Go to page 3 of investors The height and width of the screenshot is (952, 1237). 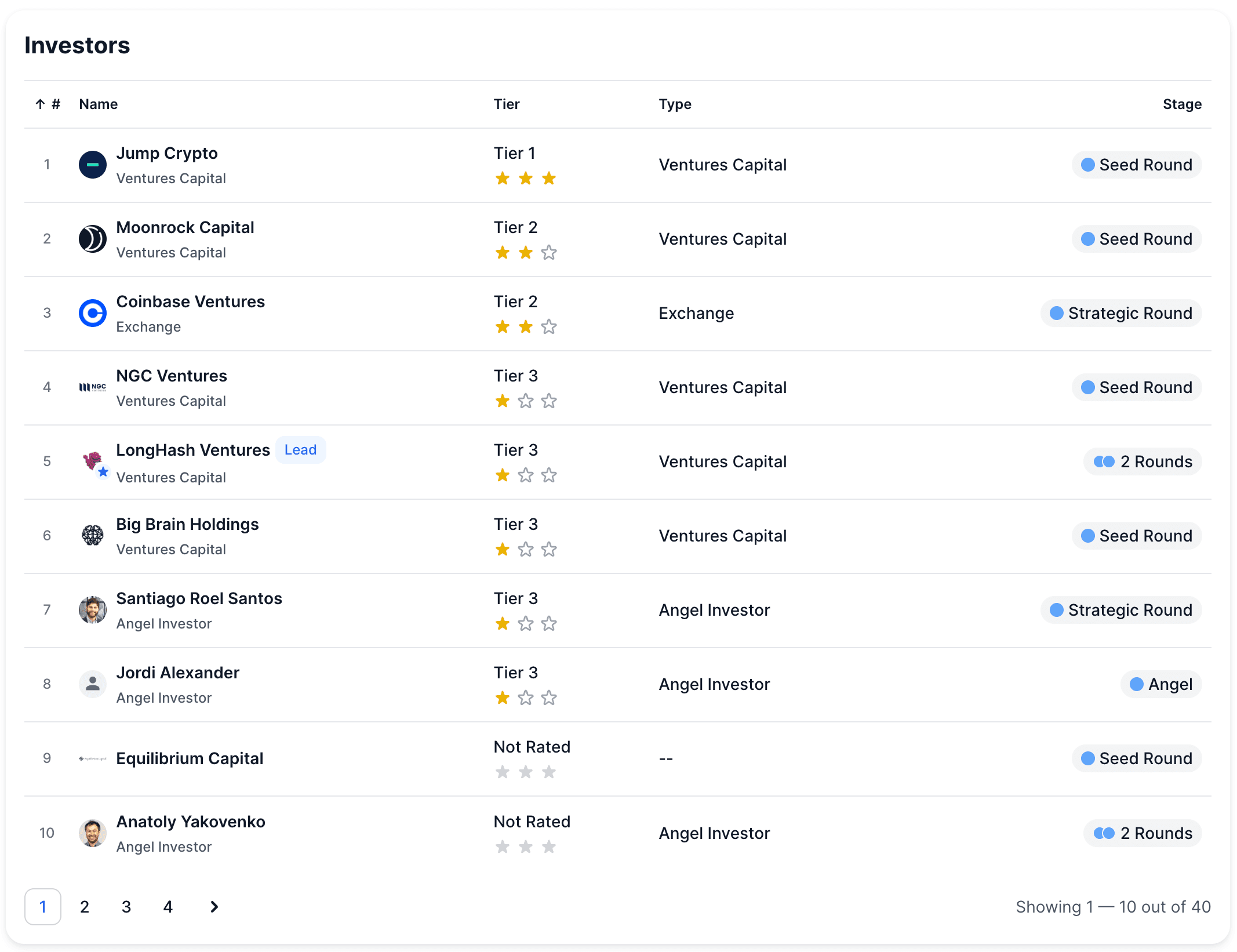tap(126, 906)
